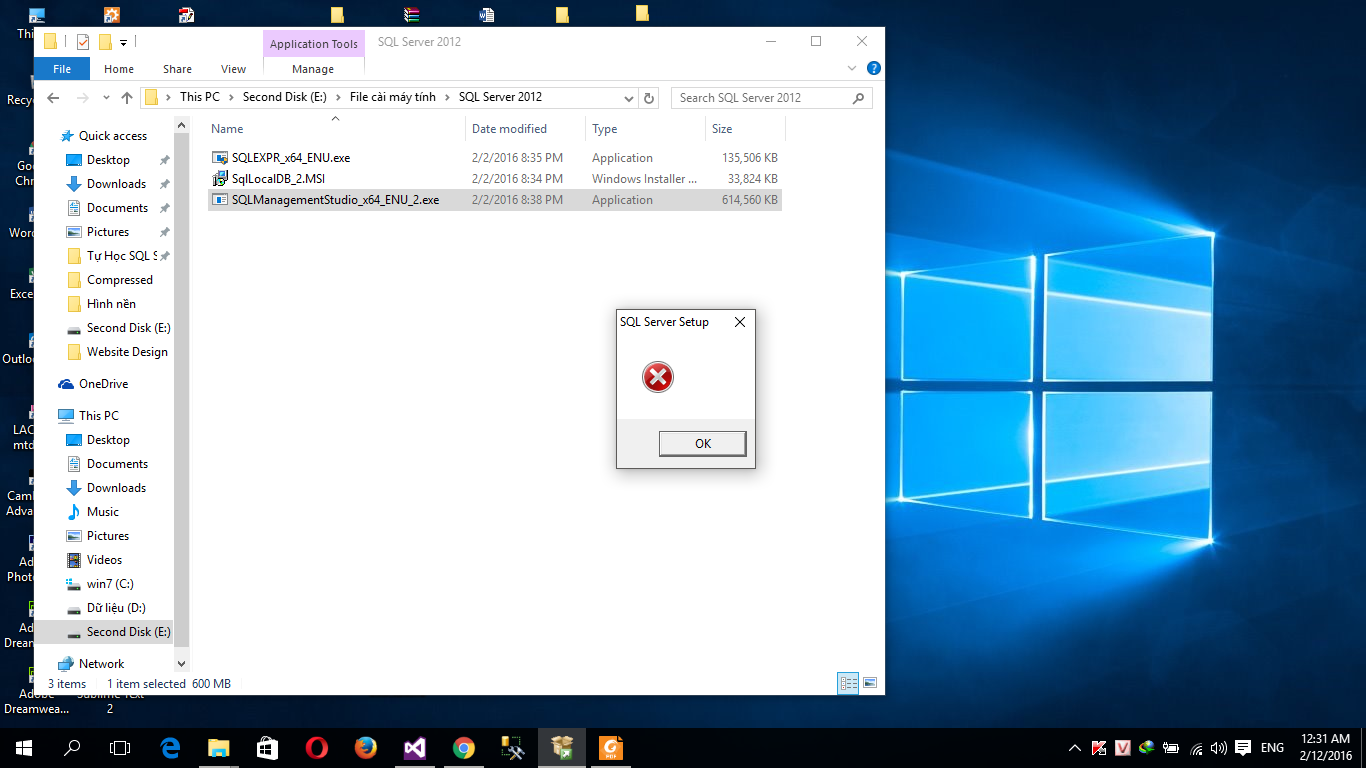Open Visual Studio from the taskbar

(414, 748)
